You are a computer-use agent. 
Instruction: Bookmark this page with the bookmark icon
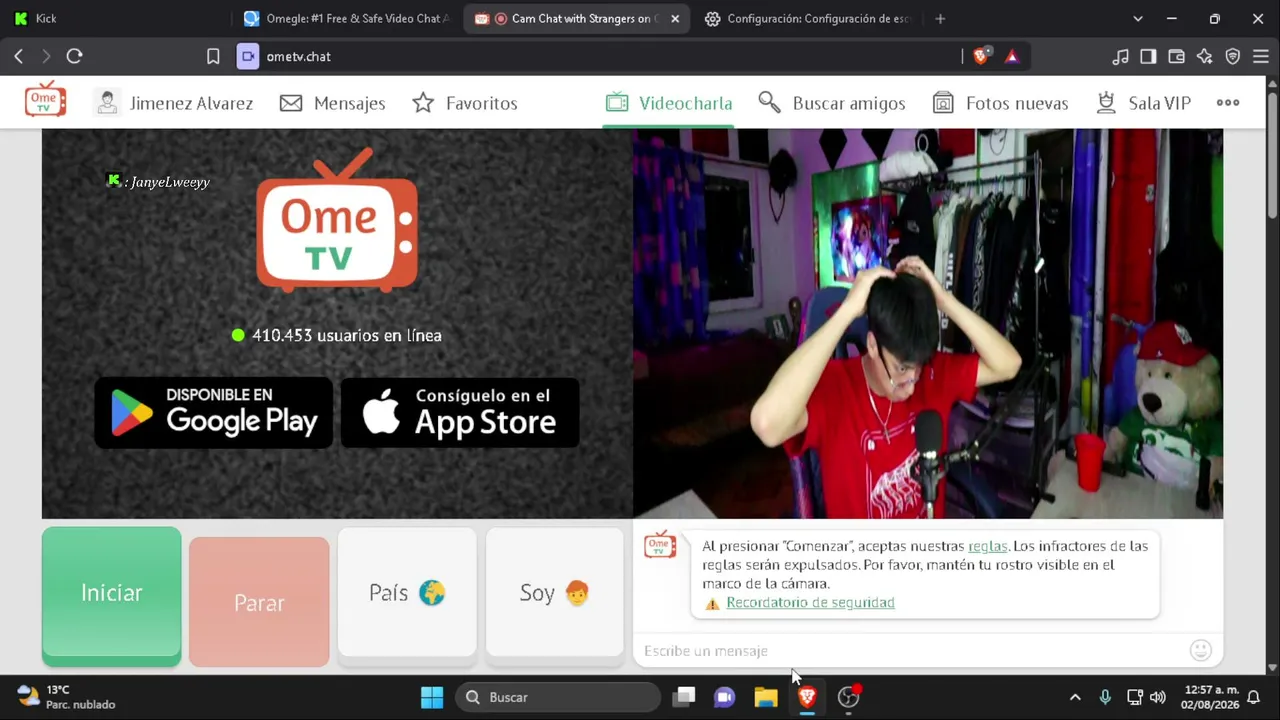pyautogui.click(x=213, y=57)
